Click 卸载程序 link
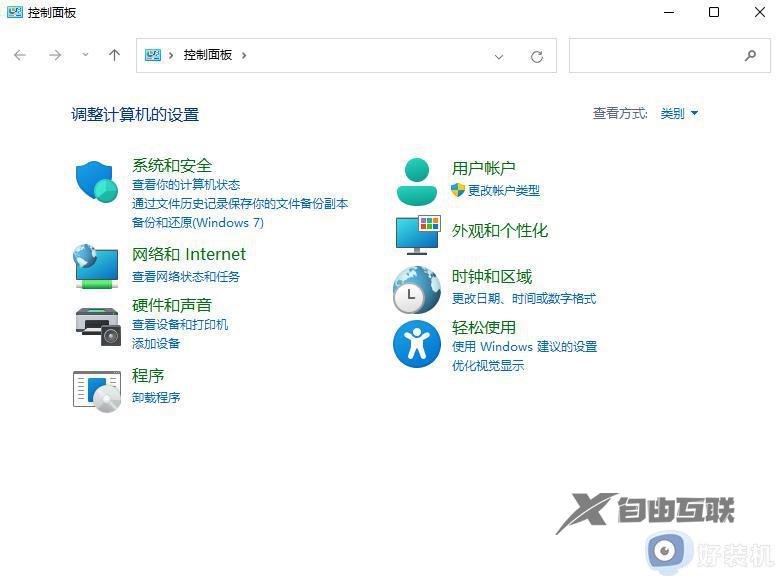Viewport: 782px width, 580px height. (156, 398)
